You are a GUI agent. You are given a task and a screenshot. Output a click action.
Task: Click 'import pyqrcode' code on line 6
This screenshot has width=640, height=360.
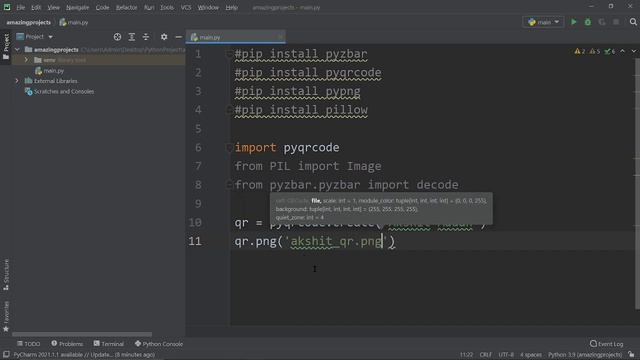pyautogui.click(x=287, y=147)
